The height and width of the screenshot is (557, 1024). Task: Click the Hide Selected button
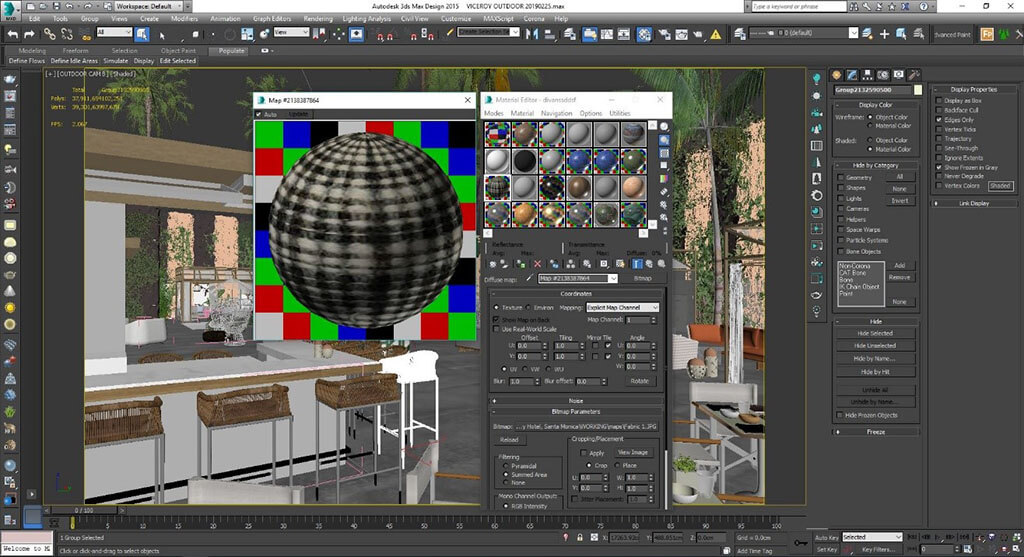click(873, 333)
